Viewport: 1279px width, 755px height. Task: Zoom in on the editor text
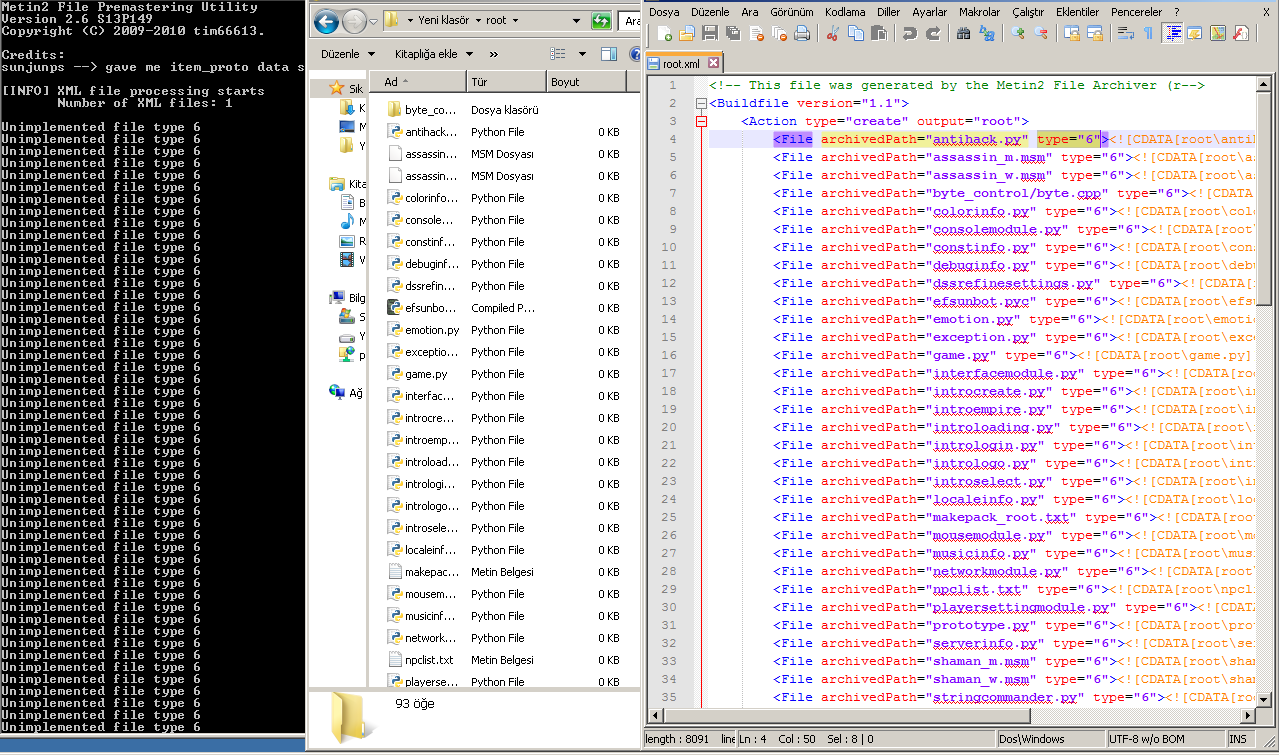pos(1018,34)
